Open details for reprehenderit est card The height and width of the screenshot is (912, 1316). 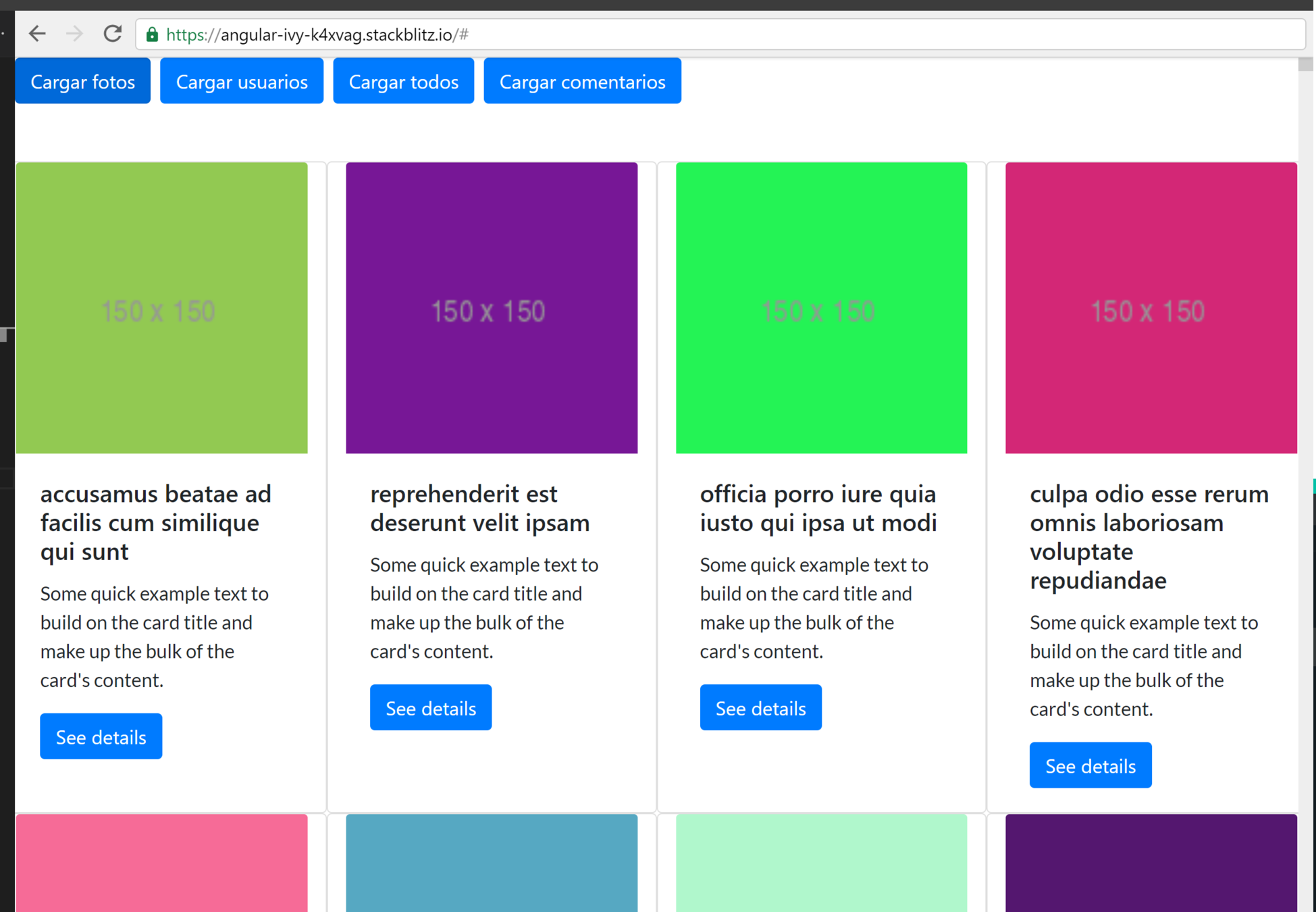430,707
